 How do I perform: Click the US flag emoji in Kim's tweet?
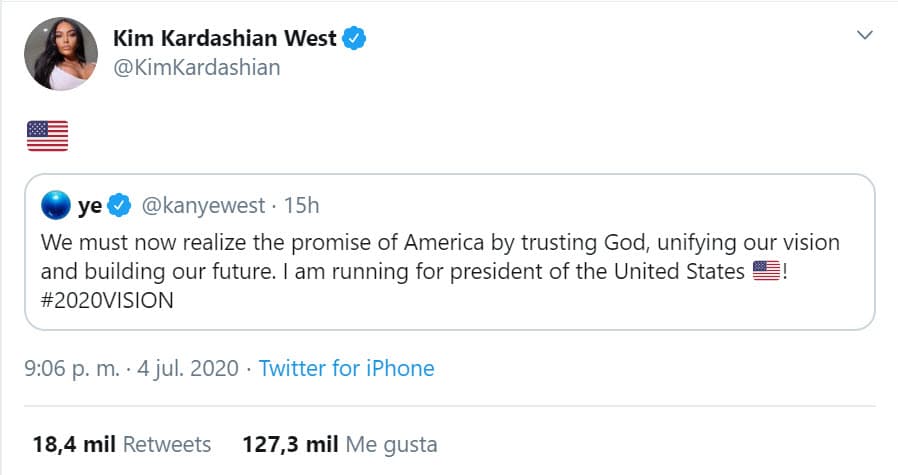47,135
